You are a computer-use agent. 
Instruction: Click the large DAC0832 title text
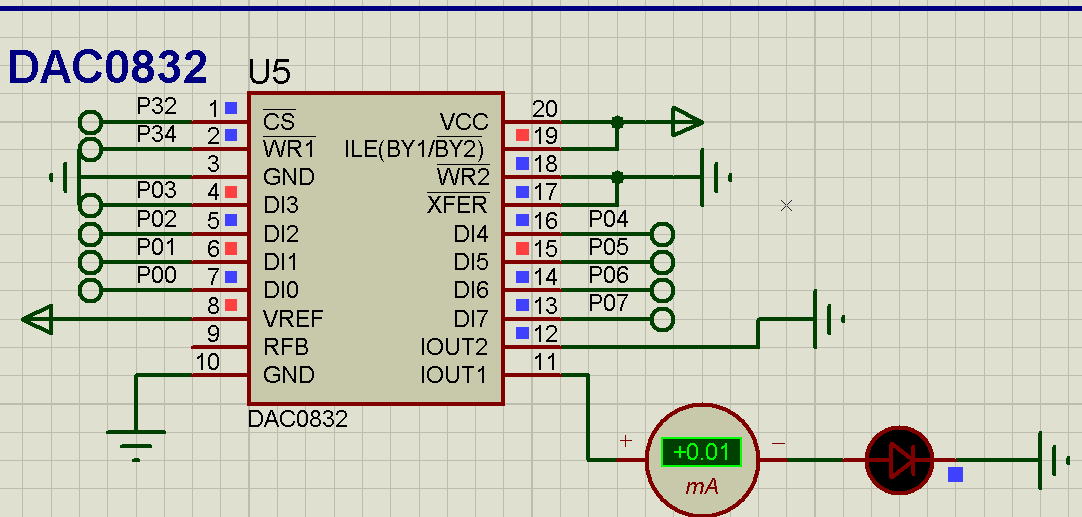[107, 67]
